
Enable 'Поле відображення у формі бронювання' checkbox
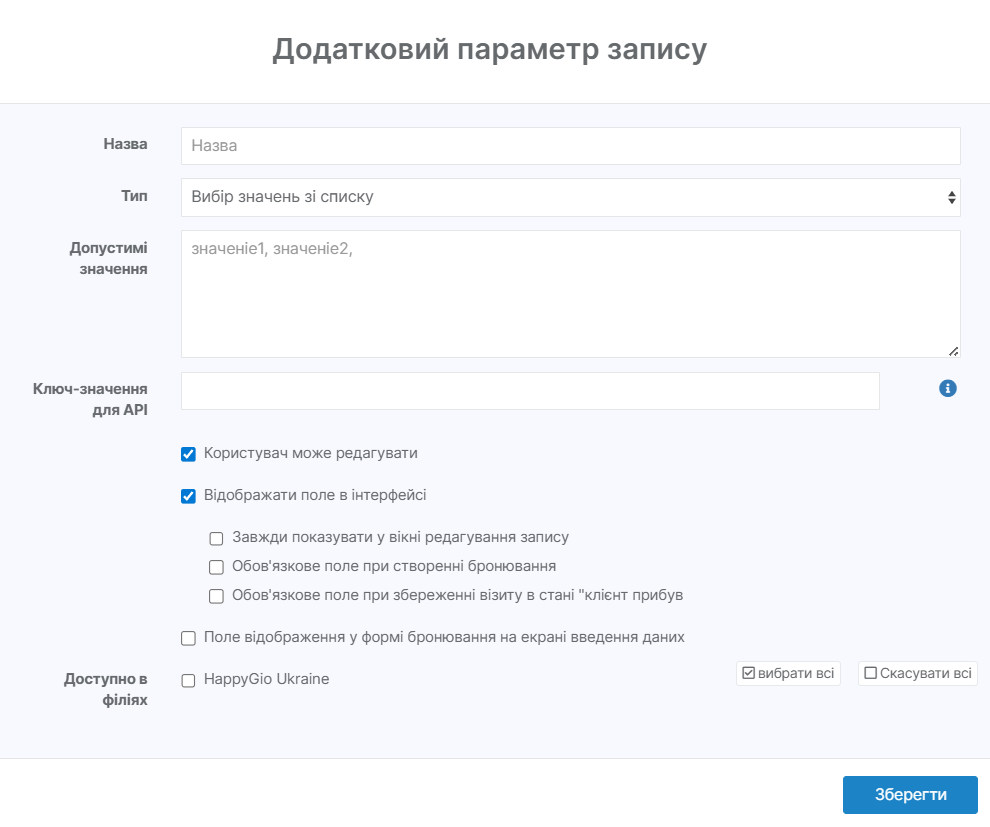188,638
